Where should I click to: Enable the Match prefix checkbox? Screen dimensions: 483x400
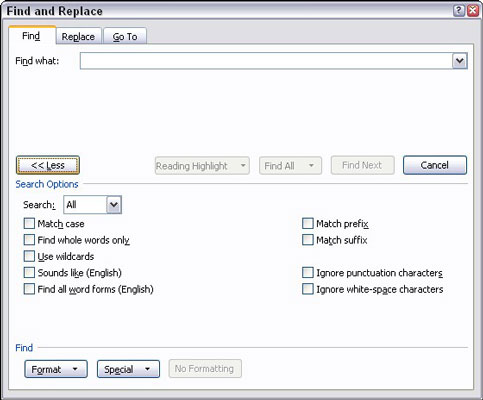click(308, 223)
